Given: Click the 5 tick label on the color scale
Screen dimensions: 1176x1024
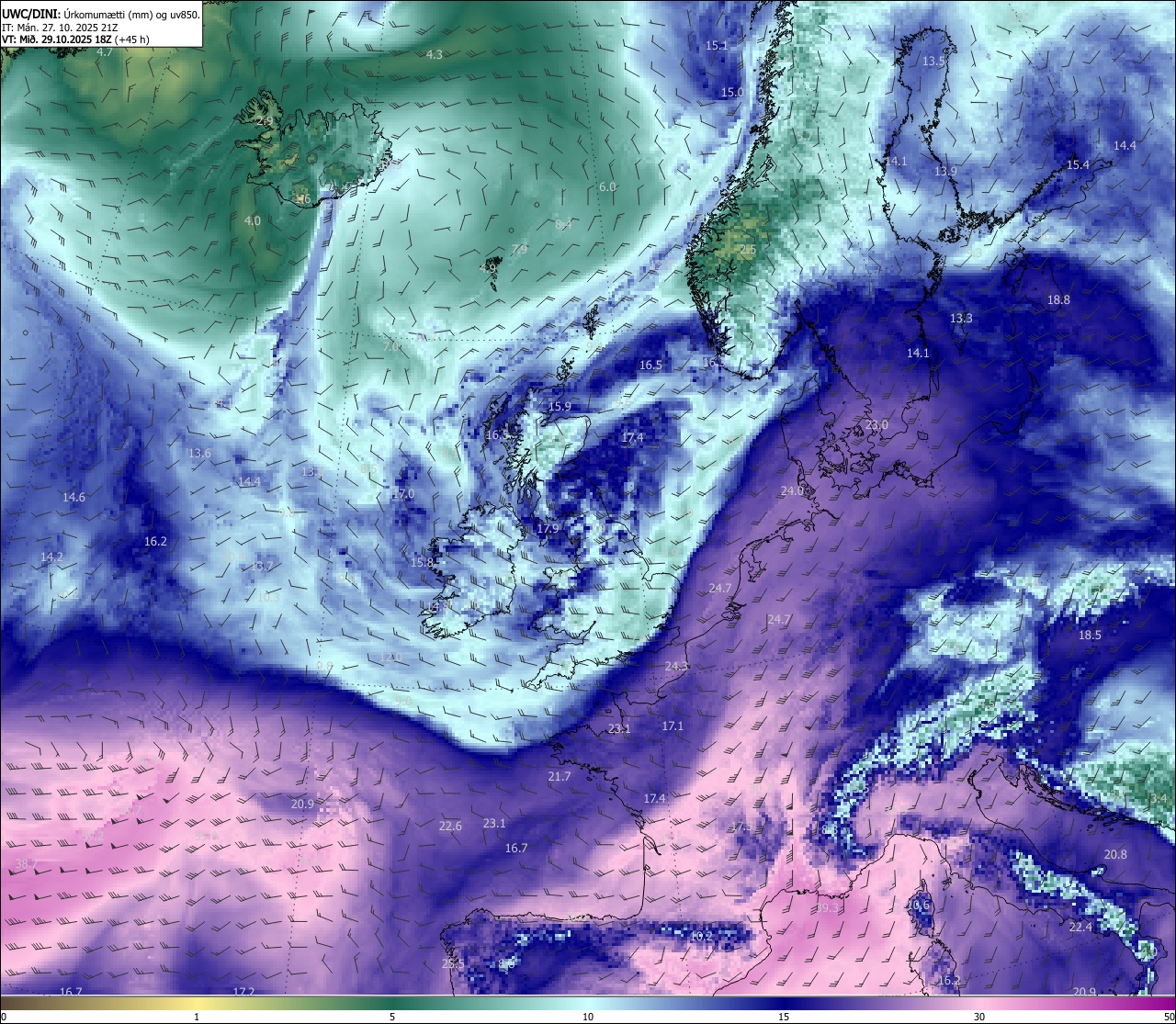Looking at the screenshot, I should point(392,1017).
